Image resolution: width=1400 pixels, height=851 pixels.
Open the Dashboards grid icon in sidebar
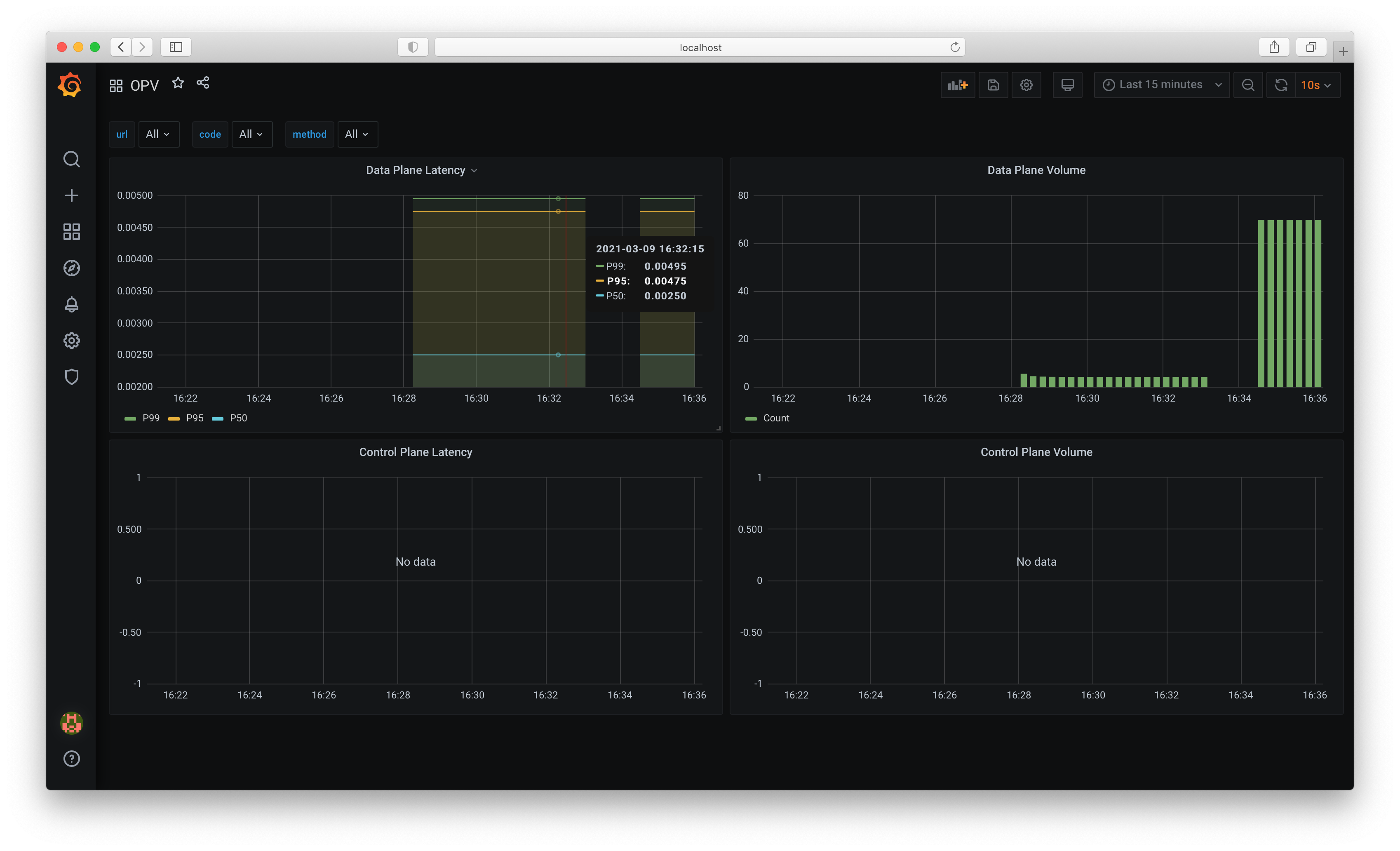click(72, 232)
